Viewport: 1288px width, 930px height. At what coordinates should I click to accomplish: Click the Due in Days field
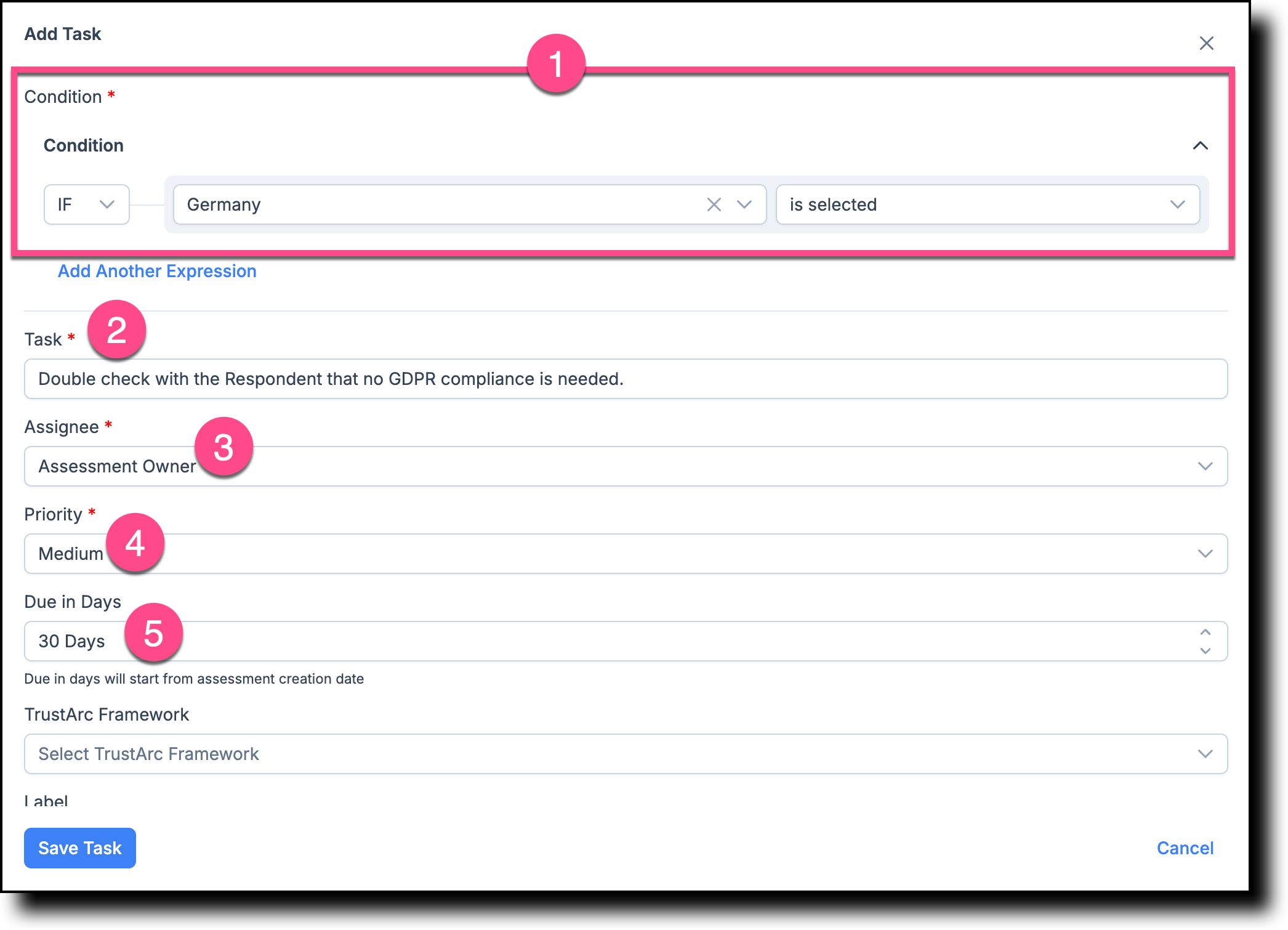tap(626, 641)
